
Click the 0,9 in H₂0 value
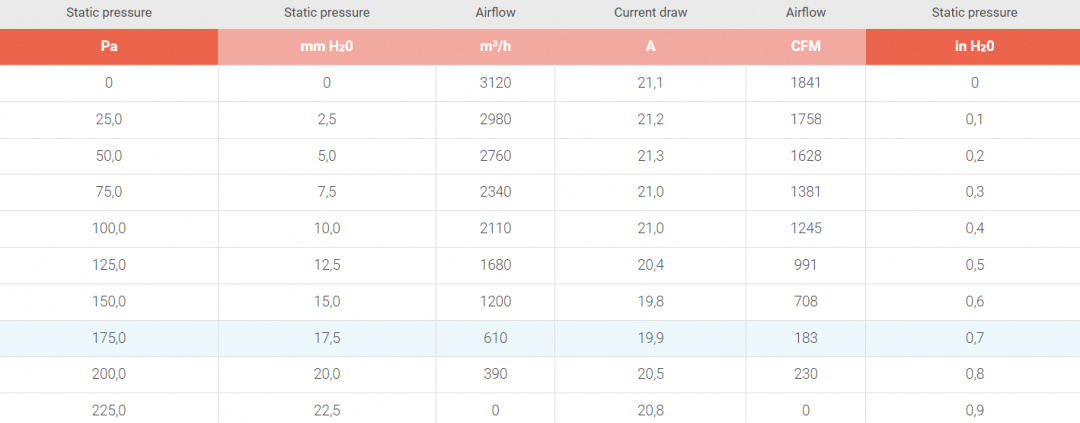974,409
